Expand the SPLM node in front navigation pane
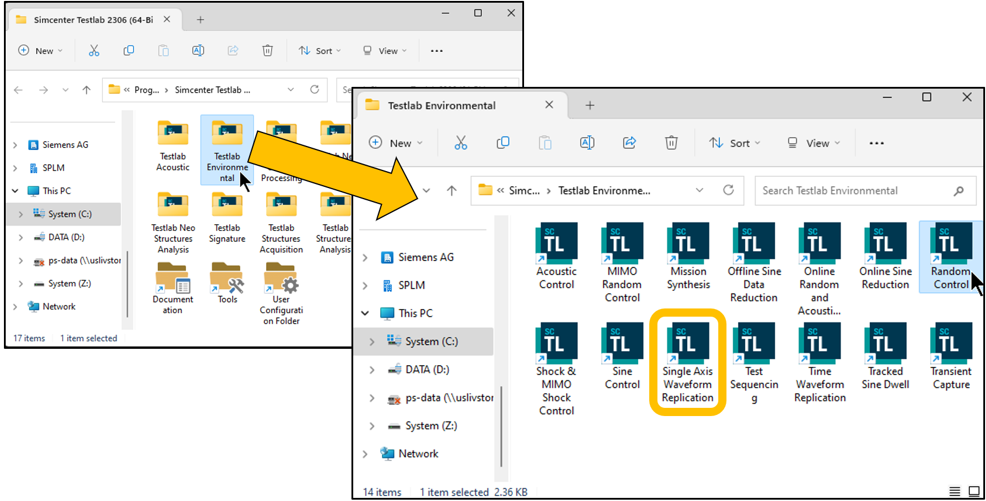 365,285
